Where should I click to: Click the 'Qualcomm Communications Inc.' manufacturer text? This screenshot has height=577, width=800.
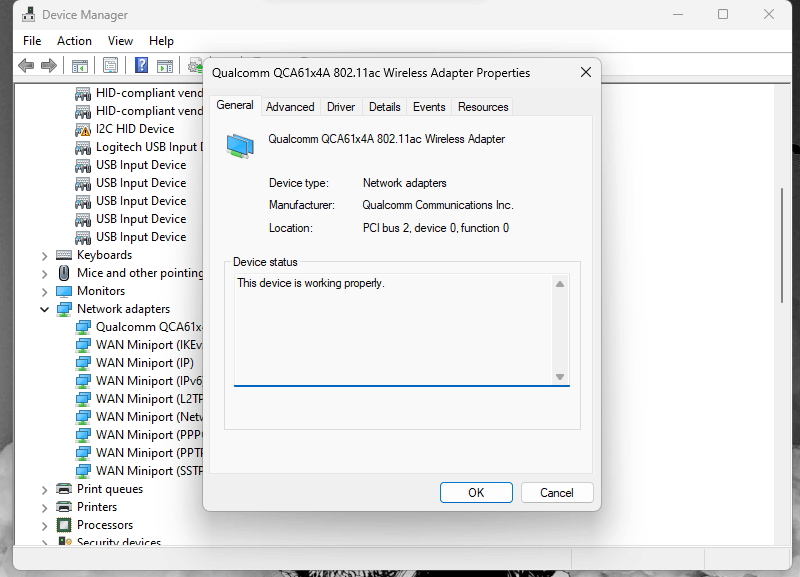point(438,205)
